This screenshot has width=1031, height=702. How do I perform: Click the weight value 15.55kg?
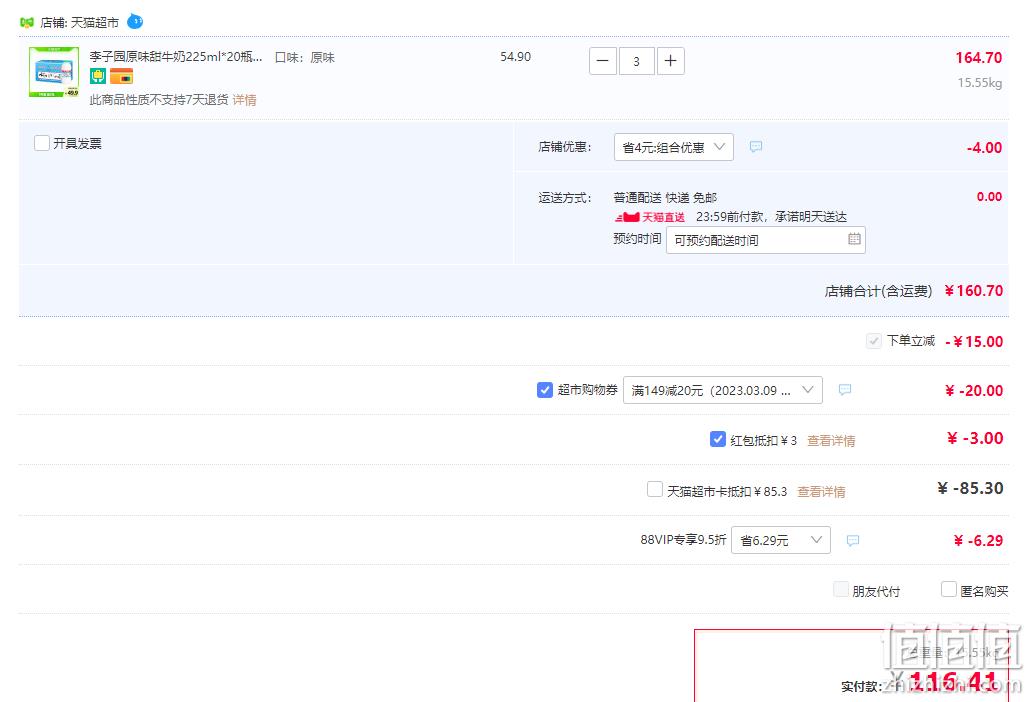(x=980, y=83)
